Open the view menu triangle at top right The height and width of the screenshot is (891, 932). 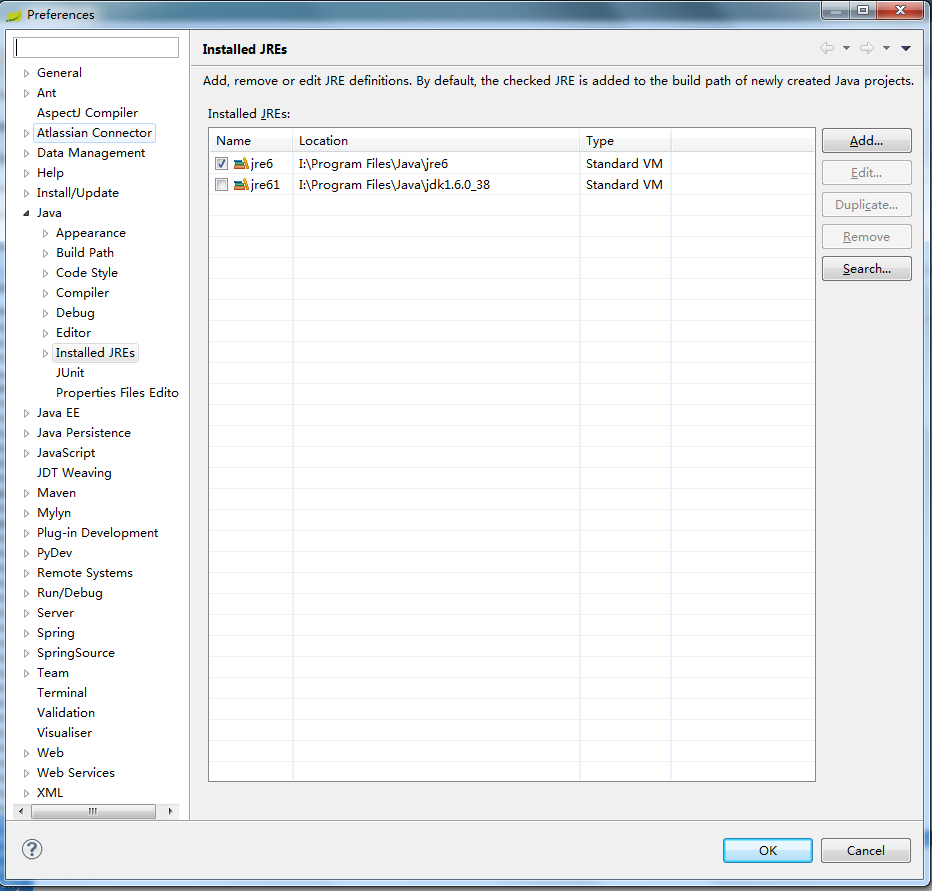click(906, 48)
